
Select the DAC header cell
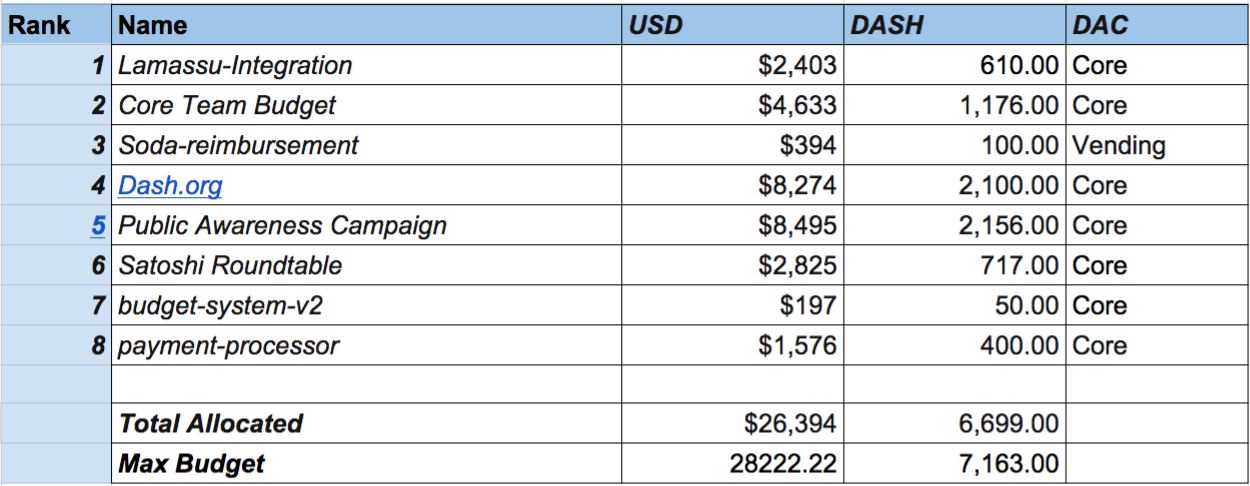click(x=1156, y=25)
